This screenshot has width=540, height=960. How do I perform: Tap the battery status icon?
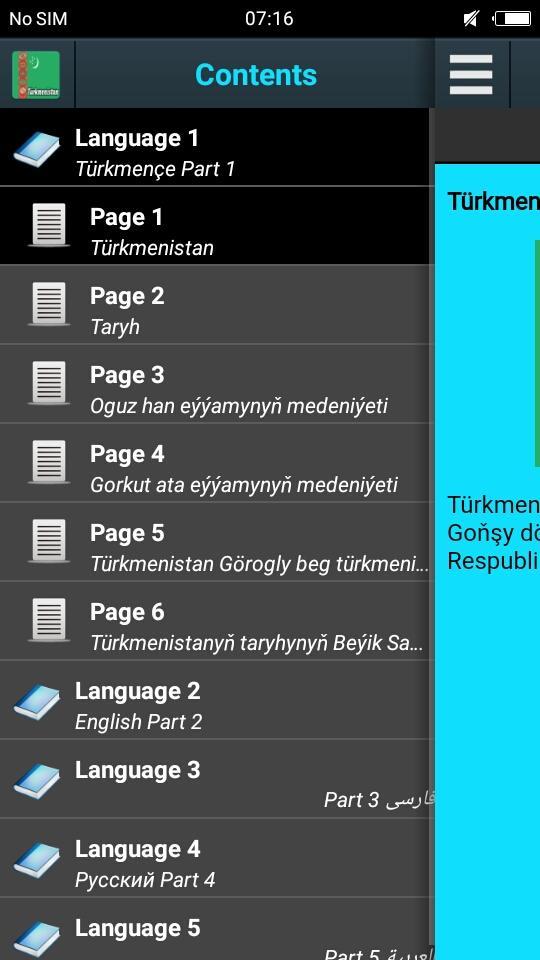click(512, 19)
